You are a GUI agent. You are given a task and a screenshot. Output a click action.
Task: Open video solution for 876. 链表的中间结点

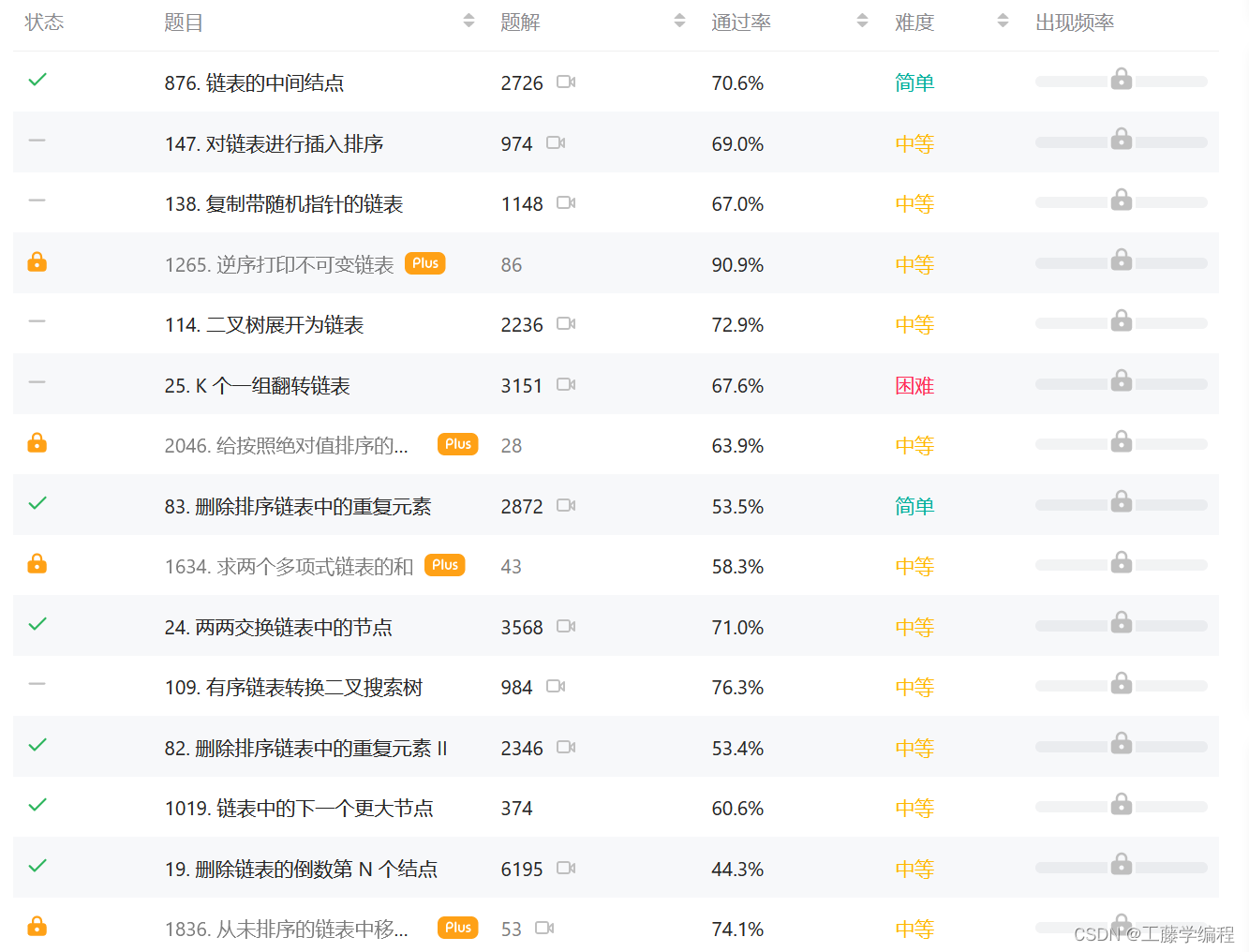coord(566,82)
